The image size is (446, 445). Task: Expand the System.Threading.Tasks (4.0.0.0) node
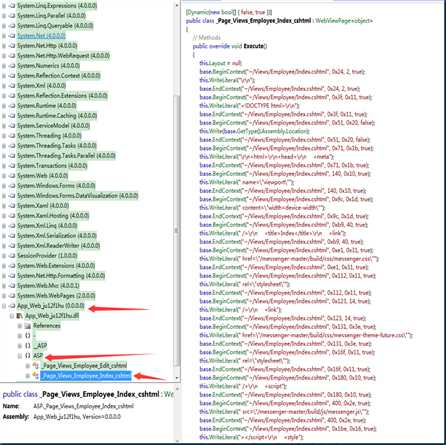pyautogui.click(x=4, y=146)
